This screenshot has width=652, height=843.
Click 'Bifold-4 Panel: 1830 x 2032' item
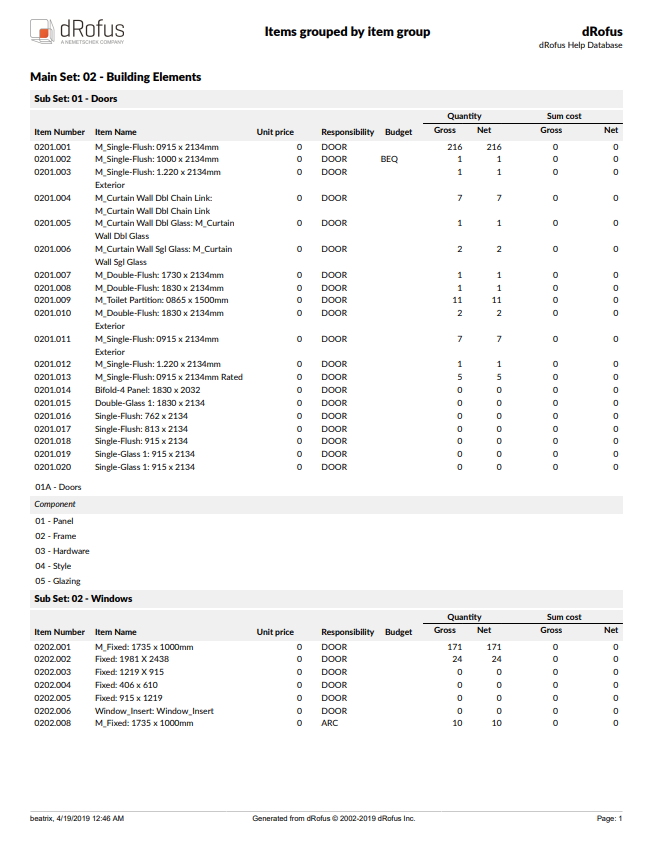click(x=147, y=390)
